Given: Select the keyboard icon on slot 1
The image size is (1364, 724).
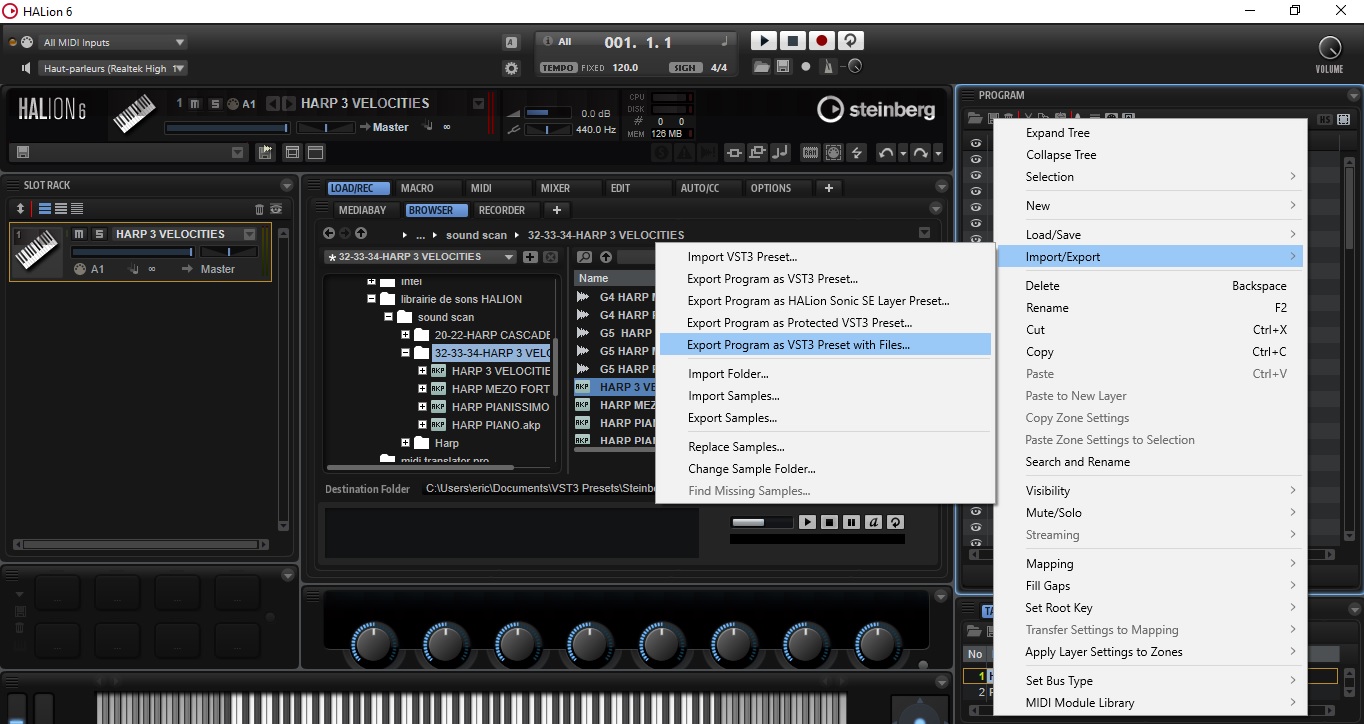Looking at the screenshot, I should click(x=37, y=250).
